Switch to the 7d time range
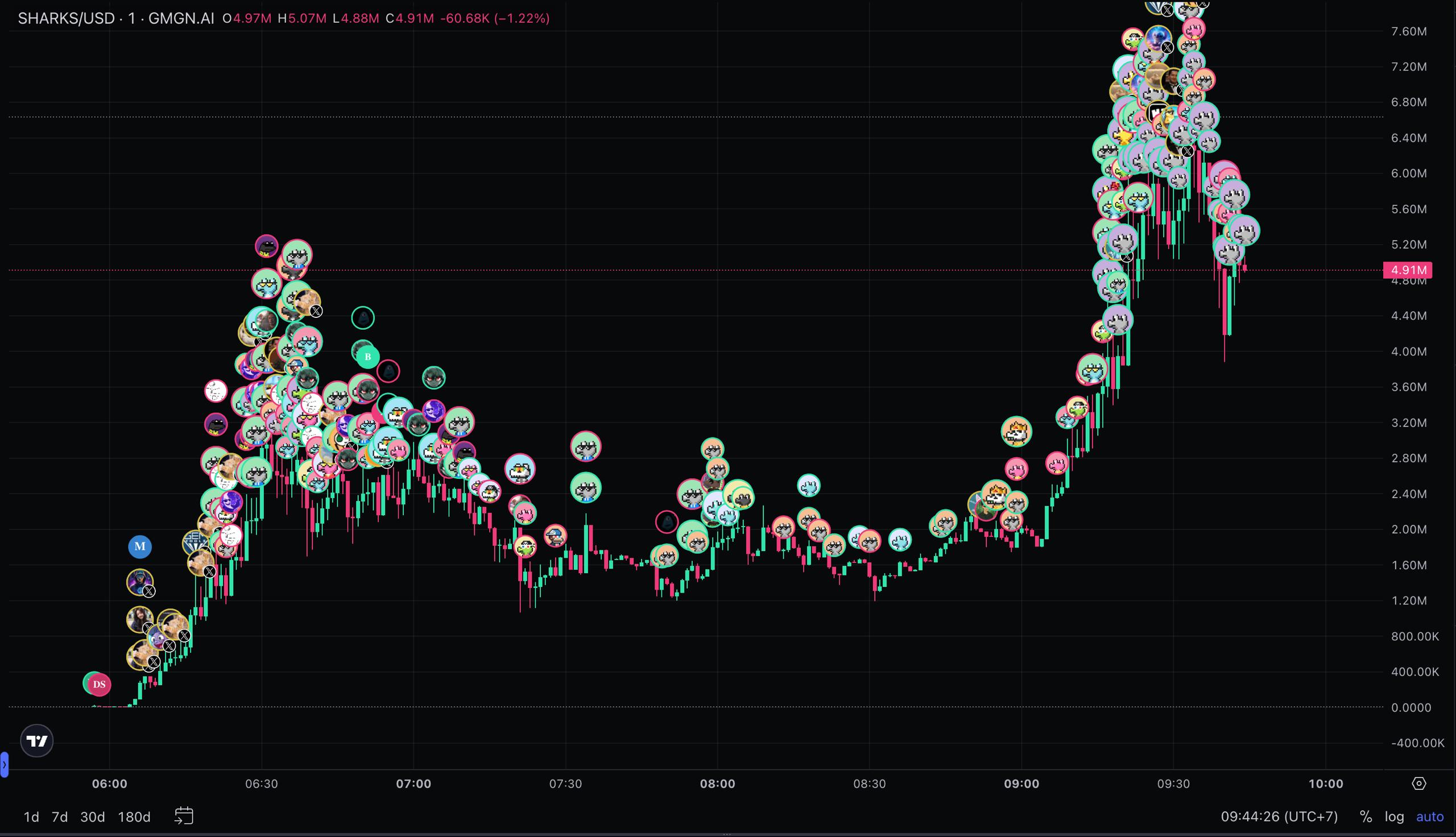Viewport: 1456px width, 837px height. pos(60,817)
